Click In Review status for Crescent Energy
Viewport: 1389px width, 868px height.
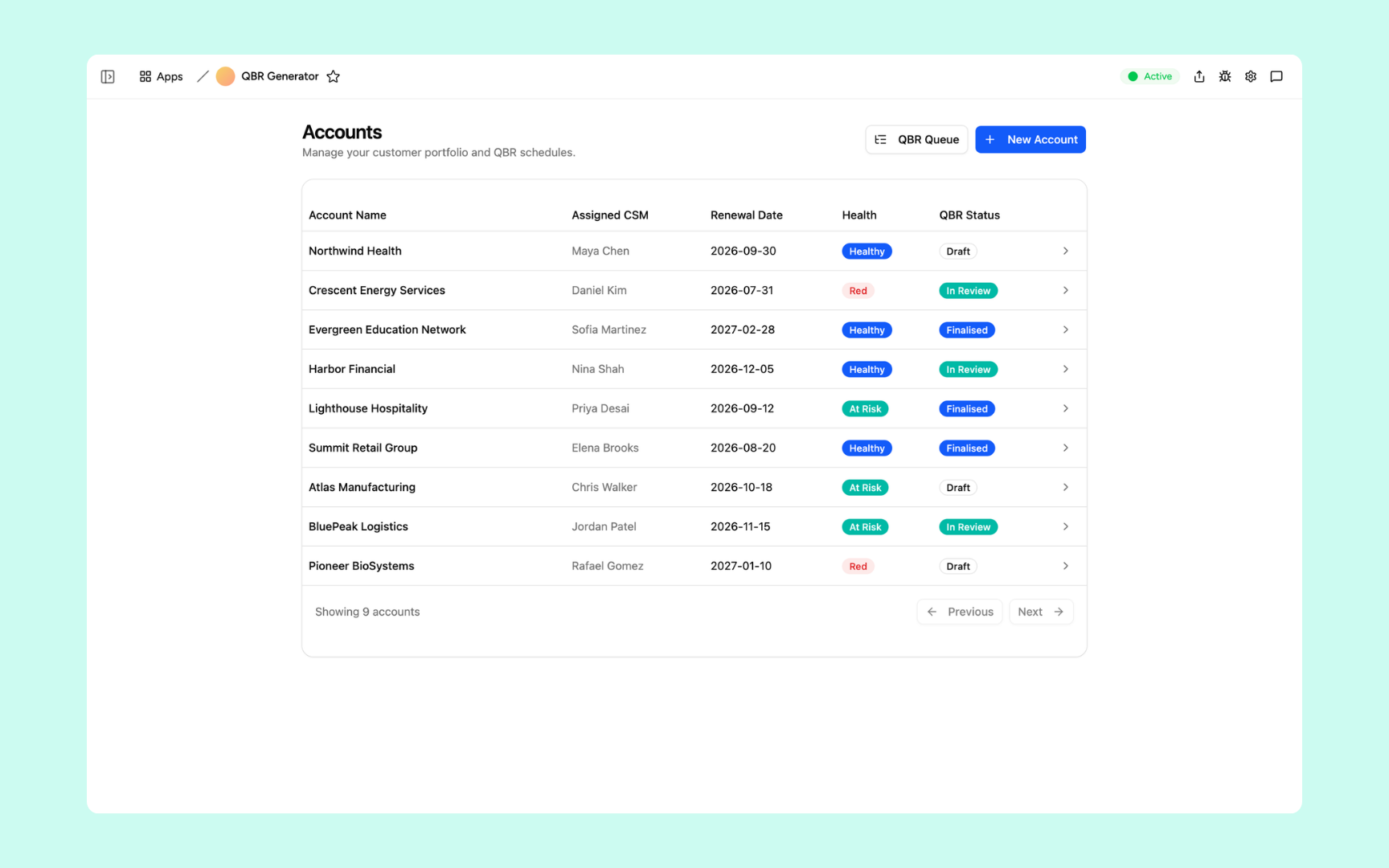click(x=969, y=290)
